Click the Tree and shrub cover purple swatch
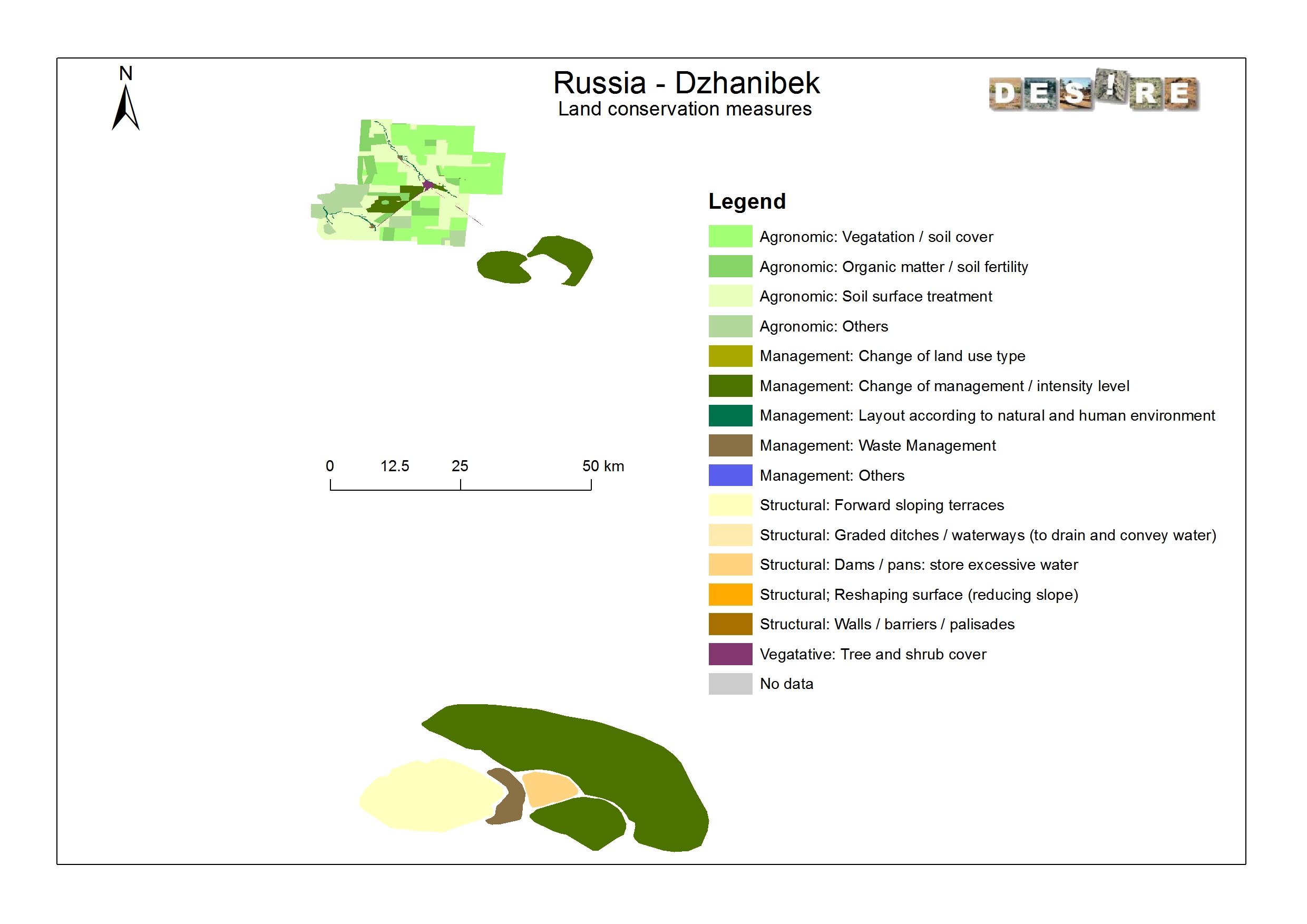1307x924 pixels. tap(730, 654)
